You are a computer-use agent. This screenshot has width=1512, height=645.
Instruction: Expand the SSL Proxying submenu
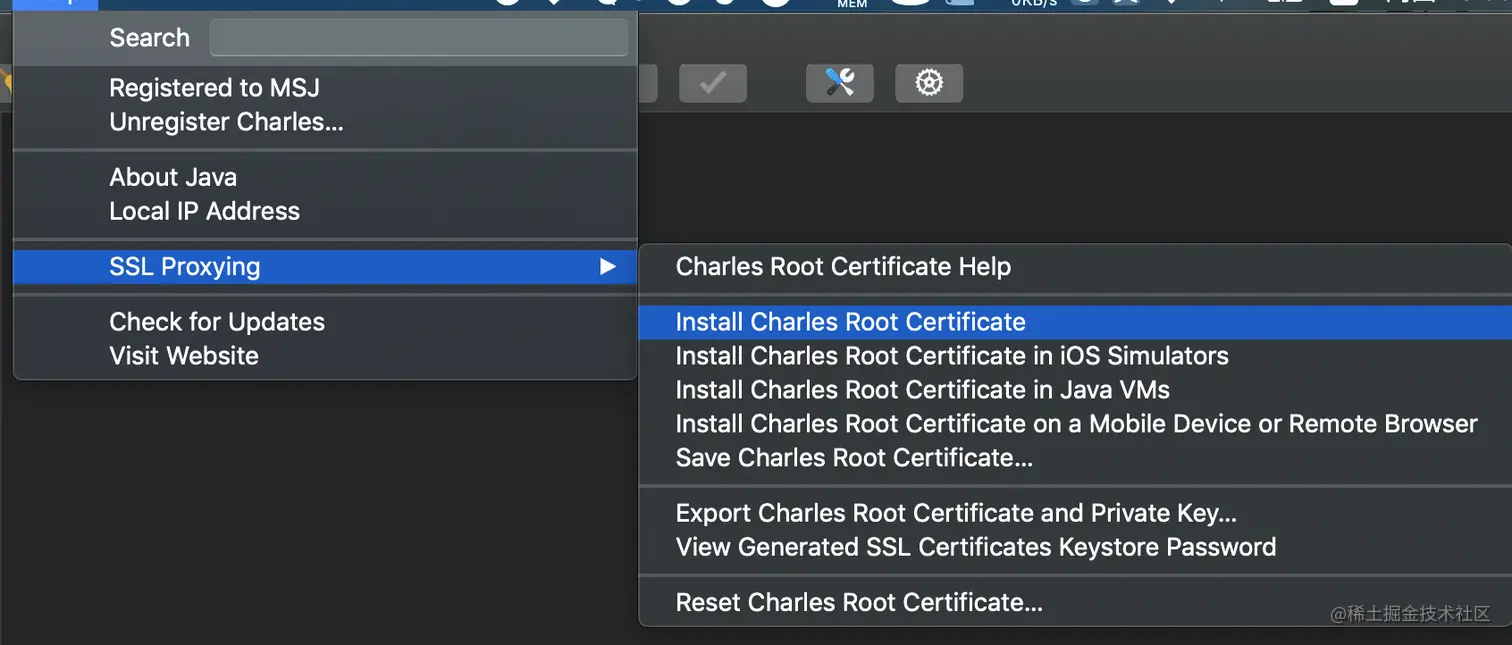325,267
